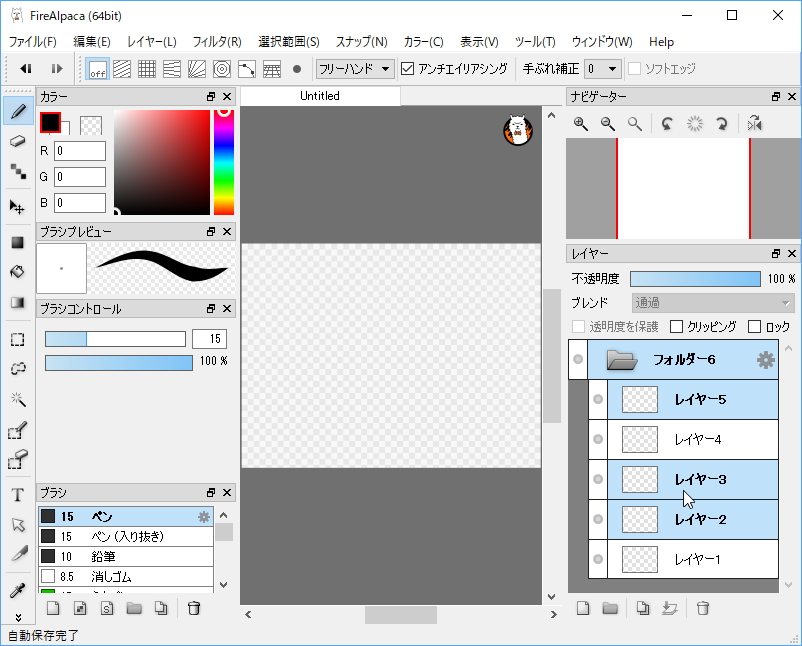
Task: Select the Brush (pen) tool in toolbox
Action: tap(18, 111)
